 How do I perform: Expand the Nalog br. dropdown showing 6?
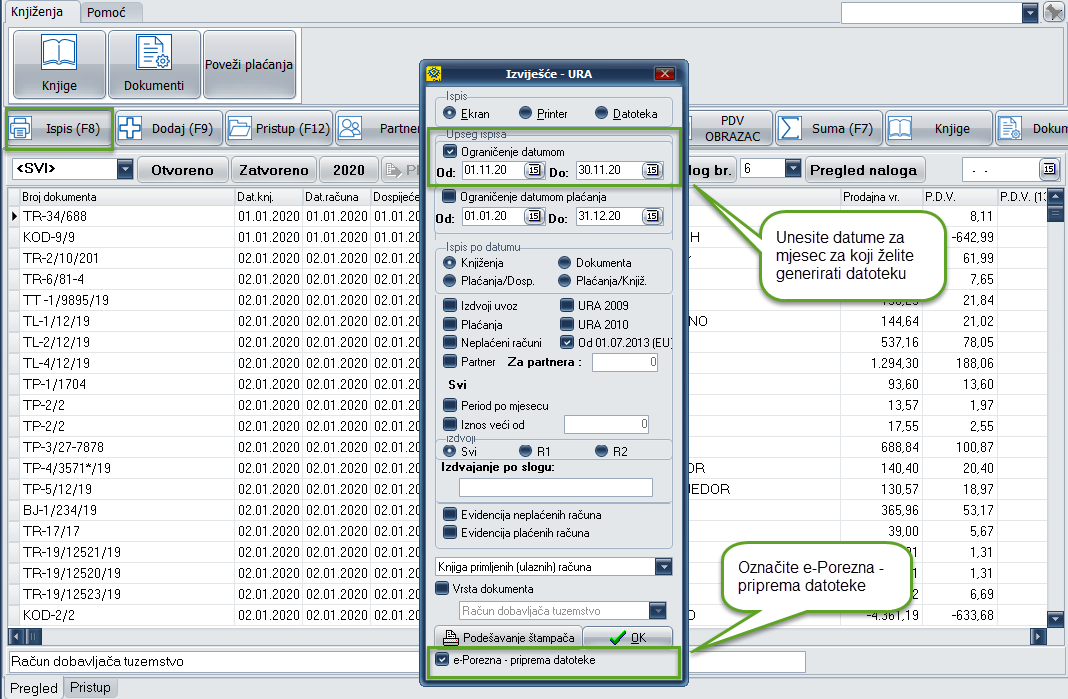[x=793, y=169]
